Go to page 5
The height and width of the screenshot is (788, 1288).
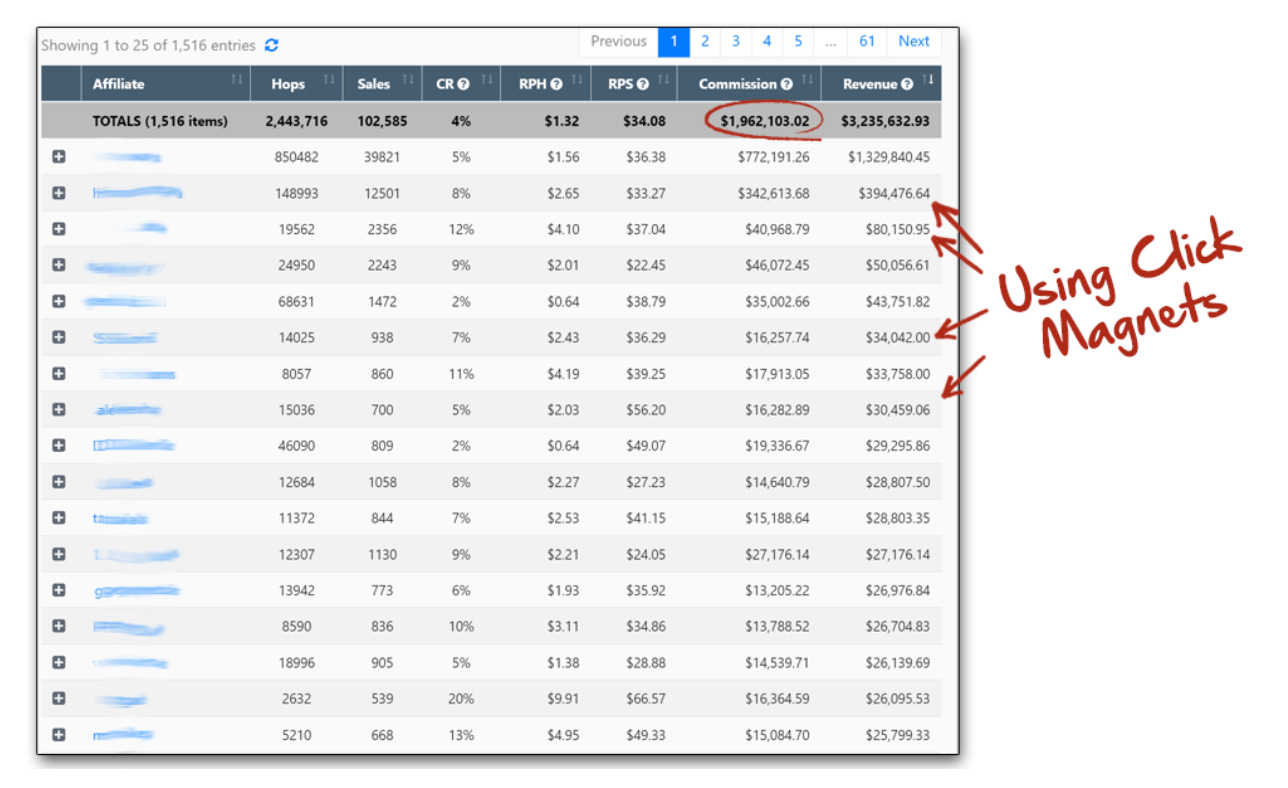point(798,41)
